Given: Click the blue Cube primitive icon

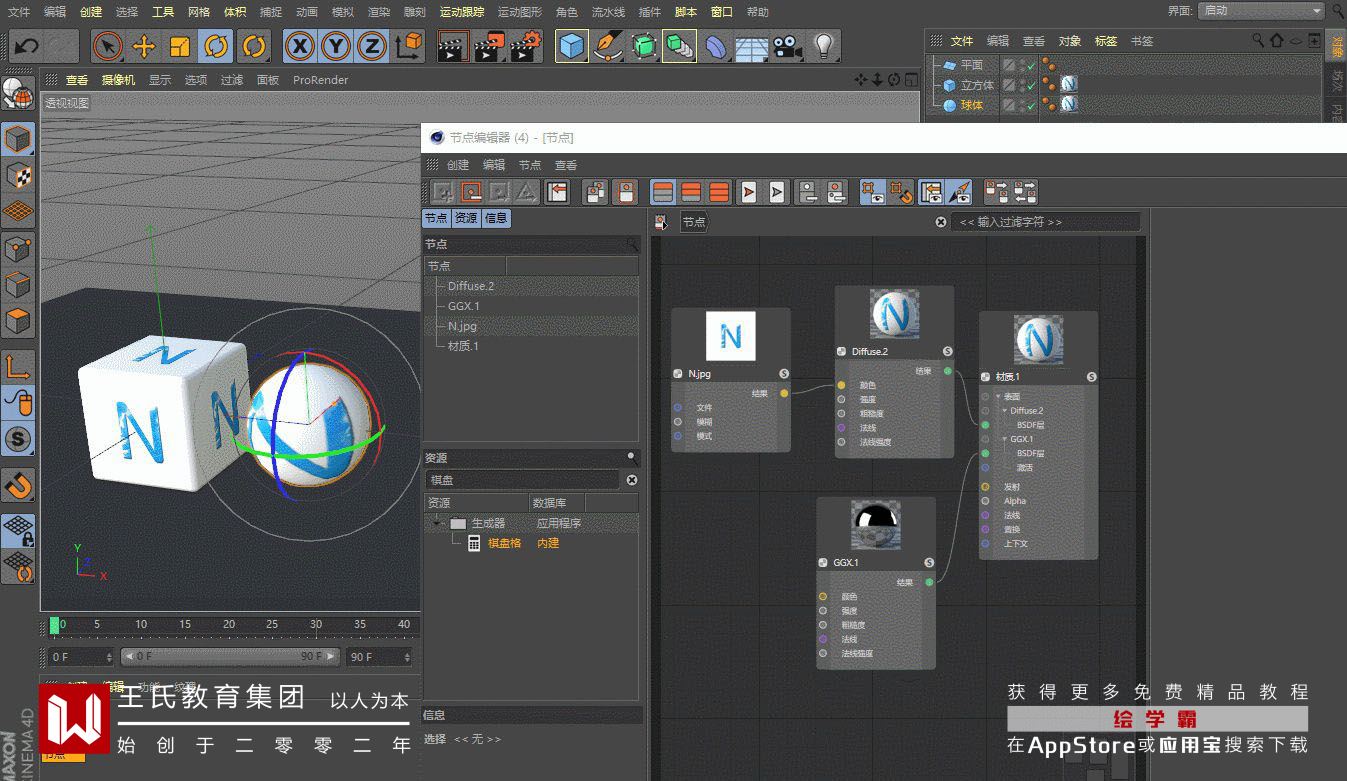Looking at the screenshot, I should pyautogui.click(x=571, y=46).
